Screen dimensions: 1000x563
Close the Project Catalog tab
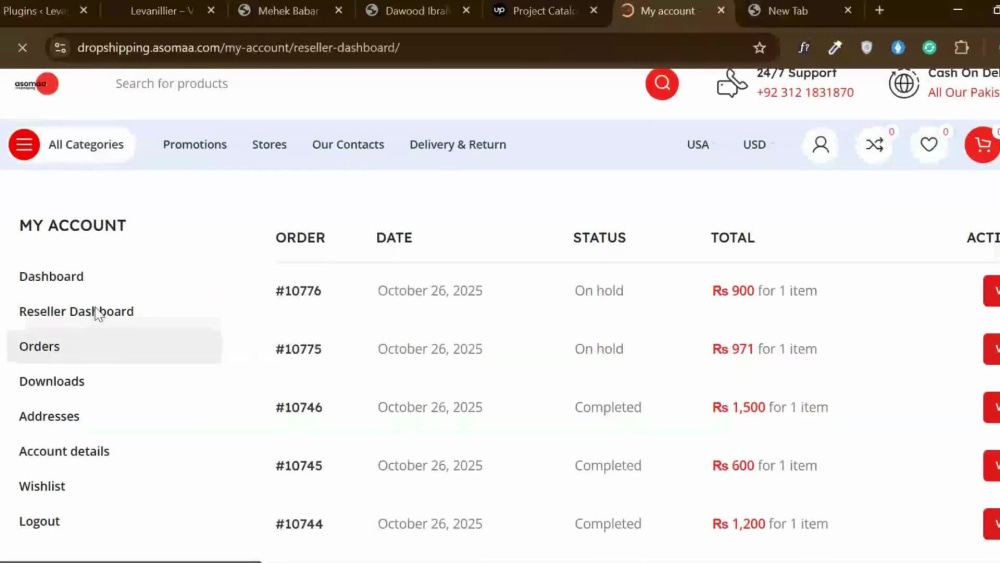(x=594, y=10)
